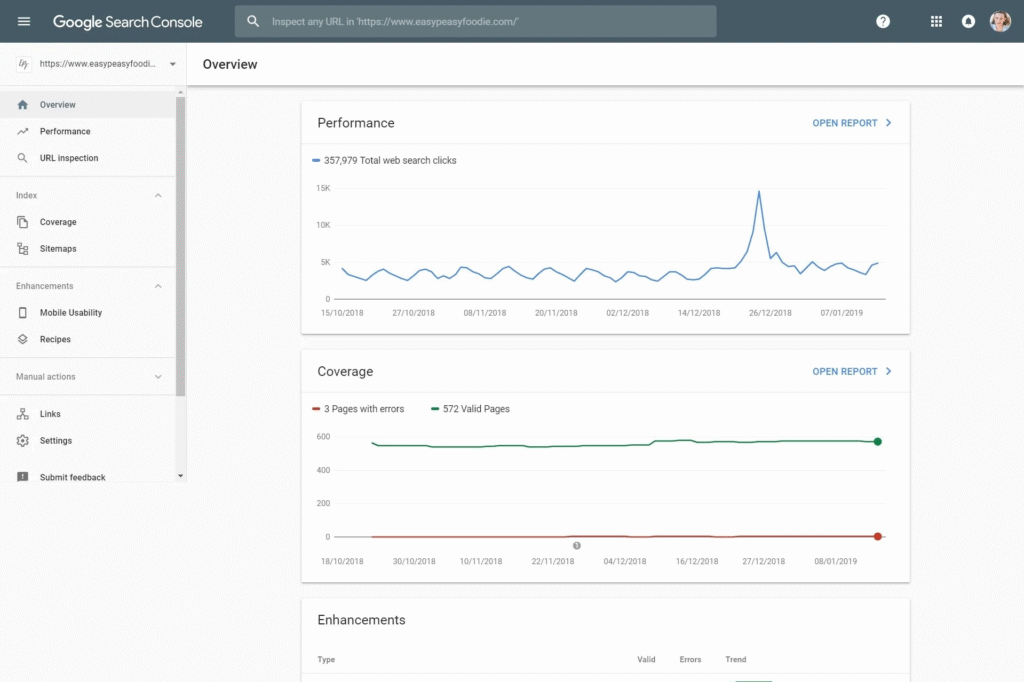Open the Performance report
This screenshot has height=682, width=1024.
pos(852,123)
